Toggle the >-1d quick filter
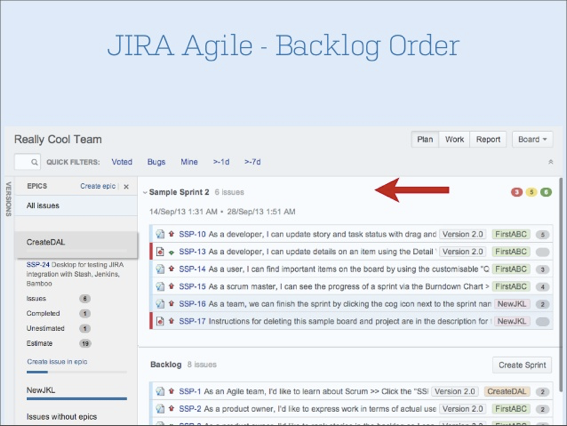The image size is (567, 426). [x=221, y=162]
